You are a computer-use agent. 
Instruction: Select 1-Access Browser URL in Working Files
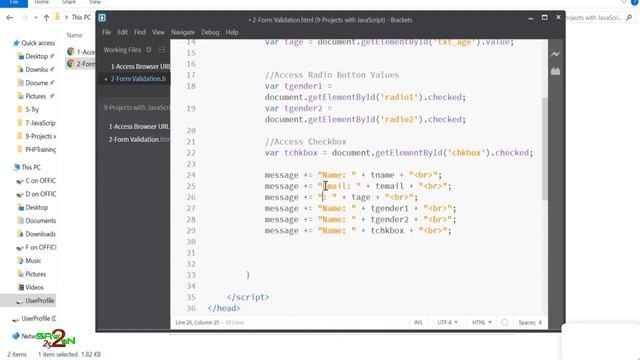point(140,67)
